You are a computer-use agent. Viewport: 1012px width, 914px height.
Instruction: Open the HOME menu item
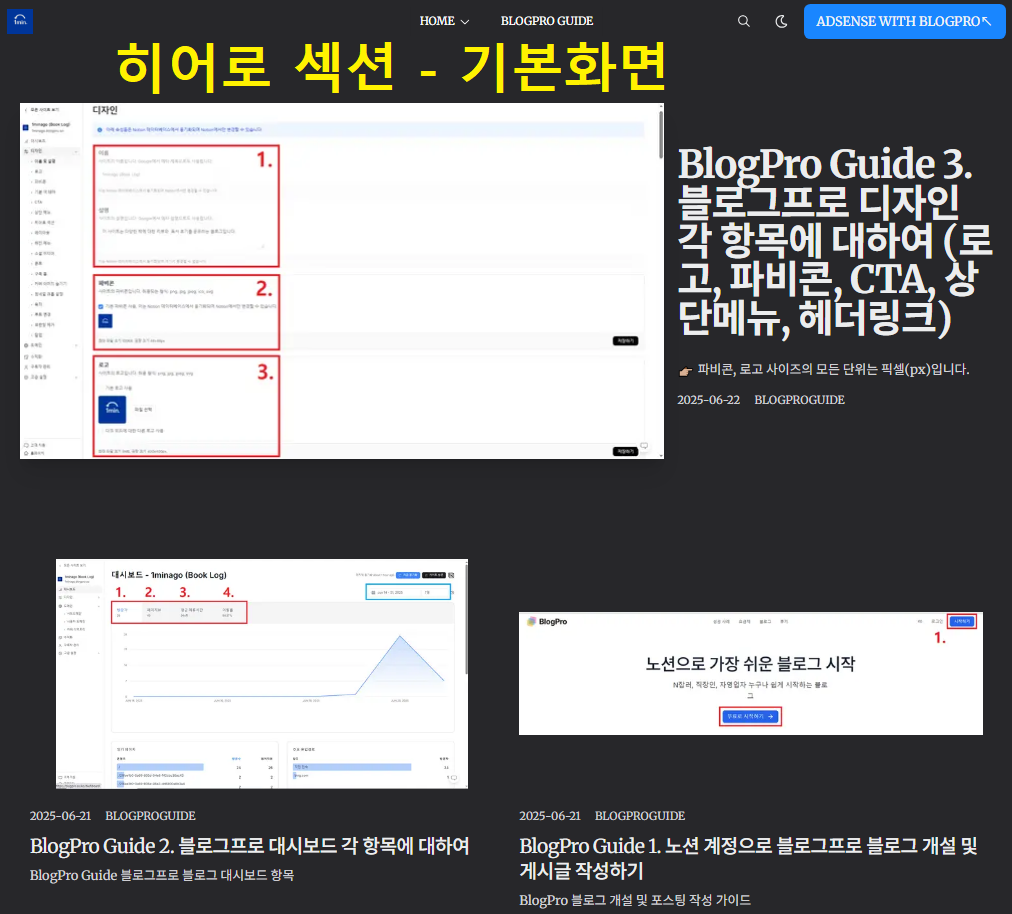tap(437, 21)
